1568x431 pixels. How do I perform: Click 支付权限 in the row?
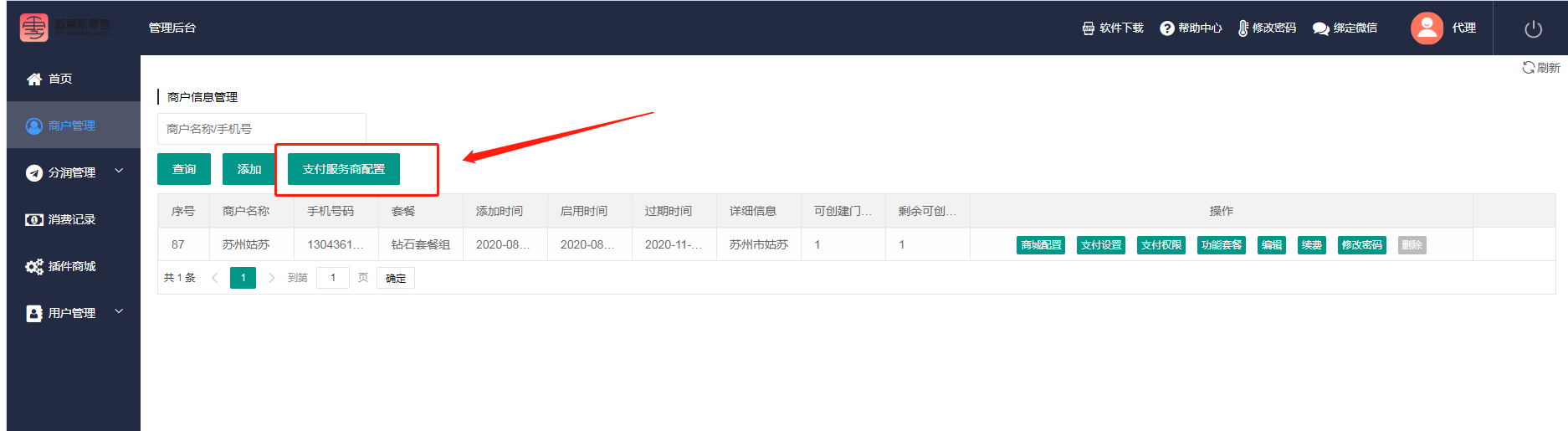pyautogui.click(x=1161, y=245)
